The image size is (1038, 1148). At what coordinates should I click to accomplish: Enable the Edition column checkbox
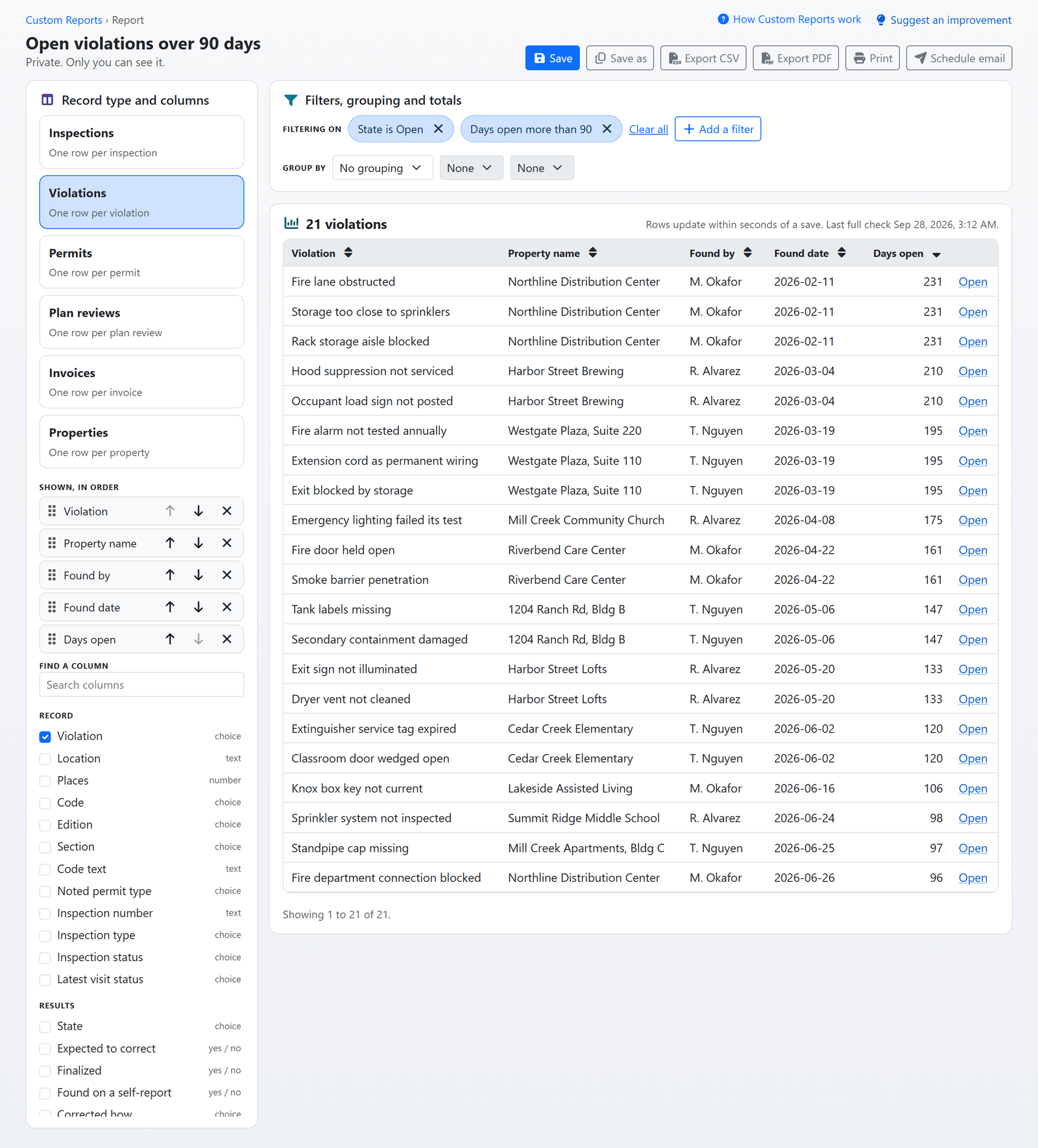coord(45,825)
